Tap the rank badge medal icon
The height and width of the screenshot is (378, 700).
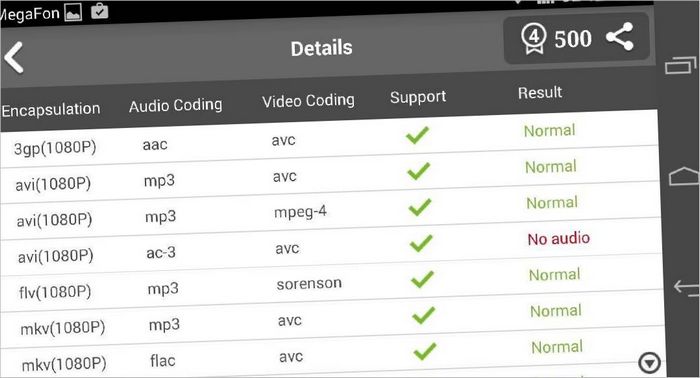[533, 39]
